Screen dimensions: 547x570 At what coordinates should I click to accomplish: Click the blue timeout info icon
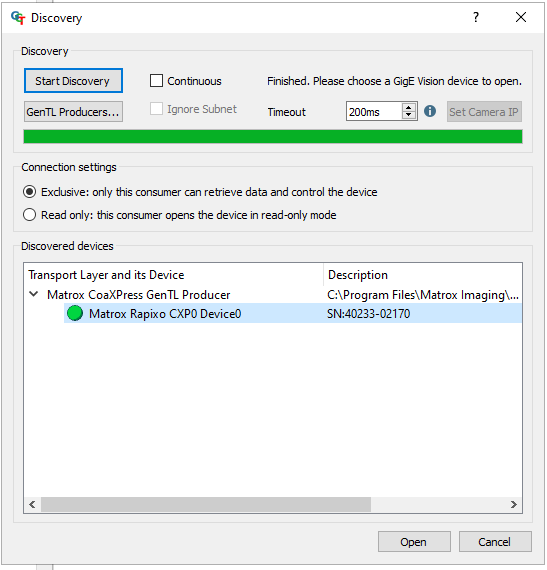pyautogui.click(x=430, y=111)
